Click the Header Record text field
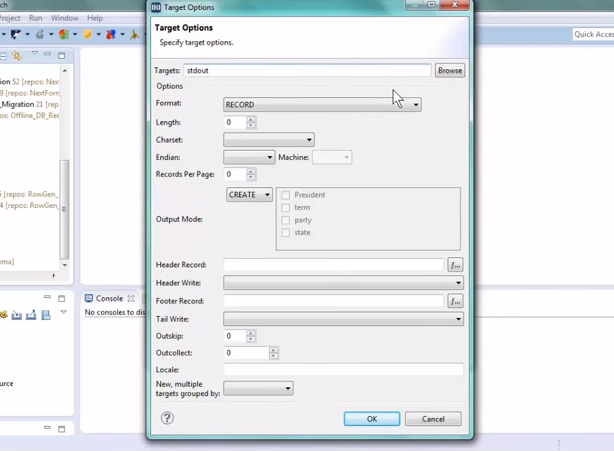The height and width of the screenshot is (451, 614). click(334, 265)
